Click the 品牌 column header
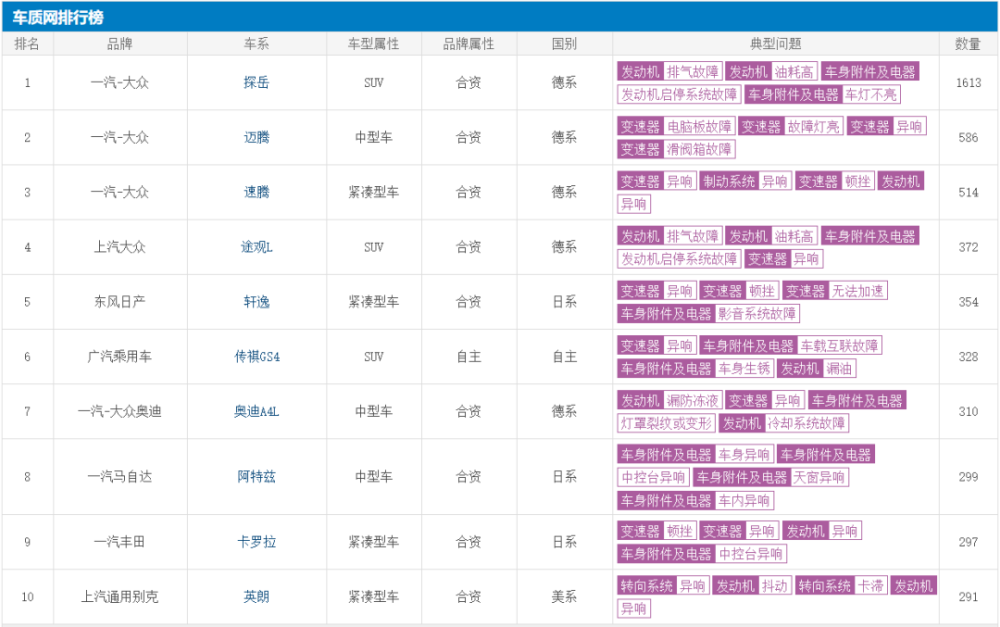 pos(120,43)
